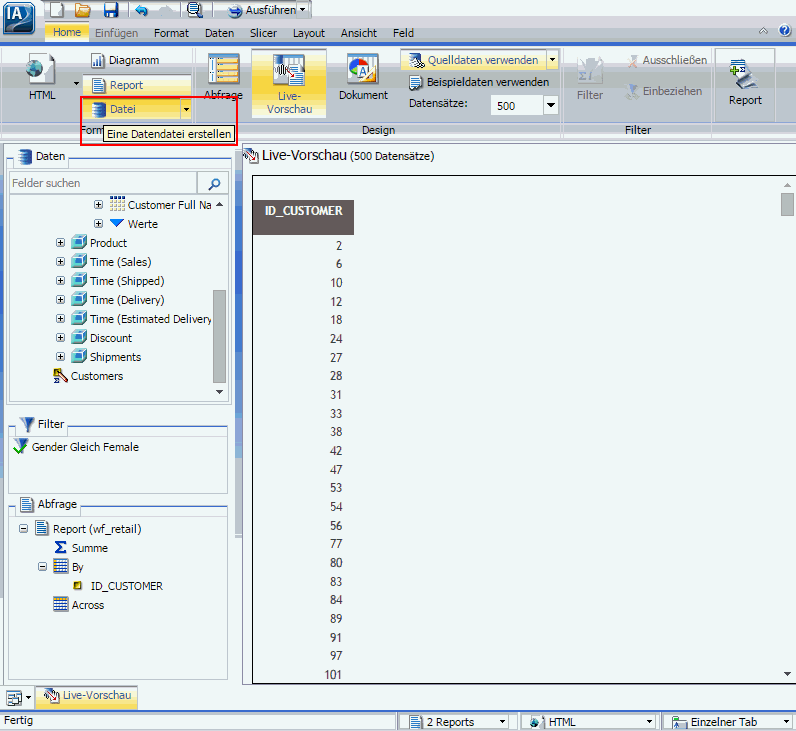Open the Slicer ribbon tab
Image resolution: width=796 pixels, height=731 pixels.
tap(263, 33)
